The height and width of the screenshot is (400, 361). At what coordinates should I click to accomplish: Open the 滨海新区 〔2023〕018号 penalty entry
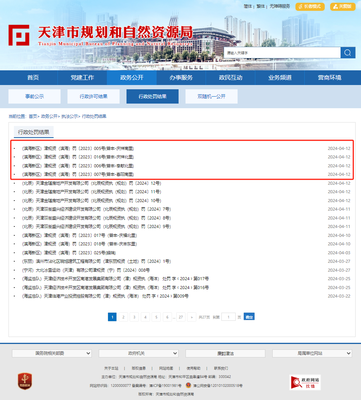coord(79,244)
